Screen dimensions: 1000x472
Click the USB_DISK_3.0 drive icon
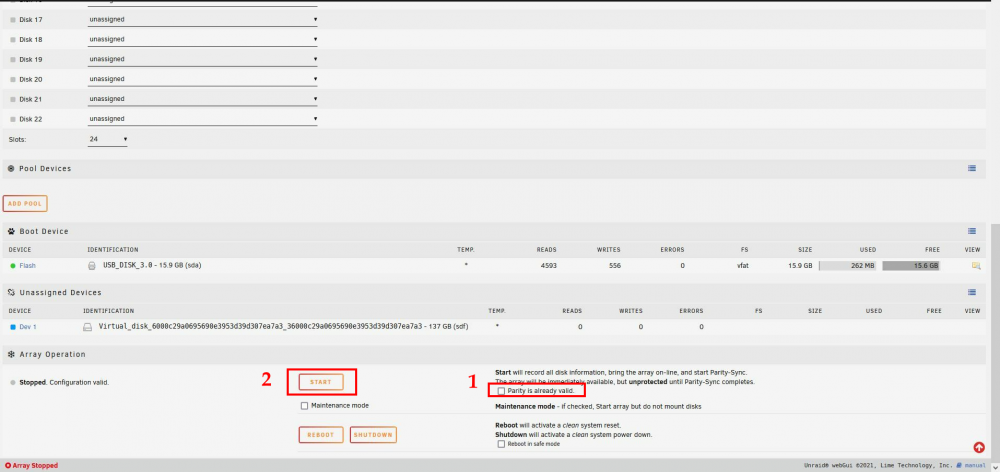pyautogui.click(x=92, y=265)
